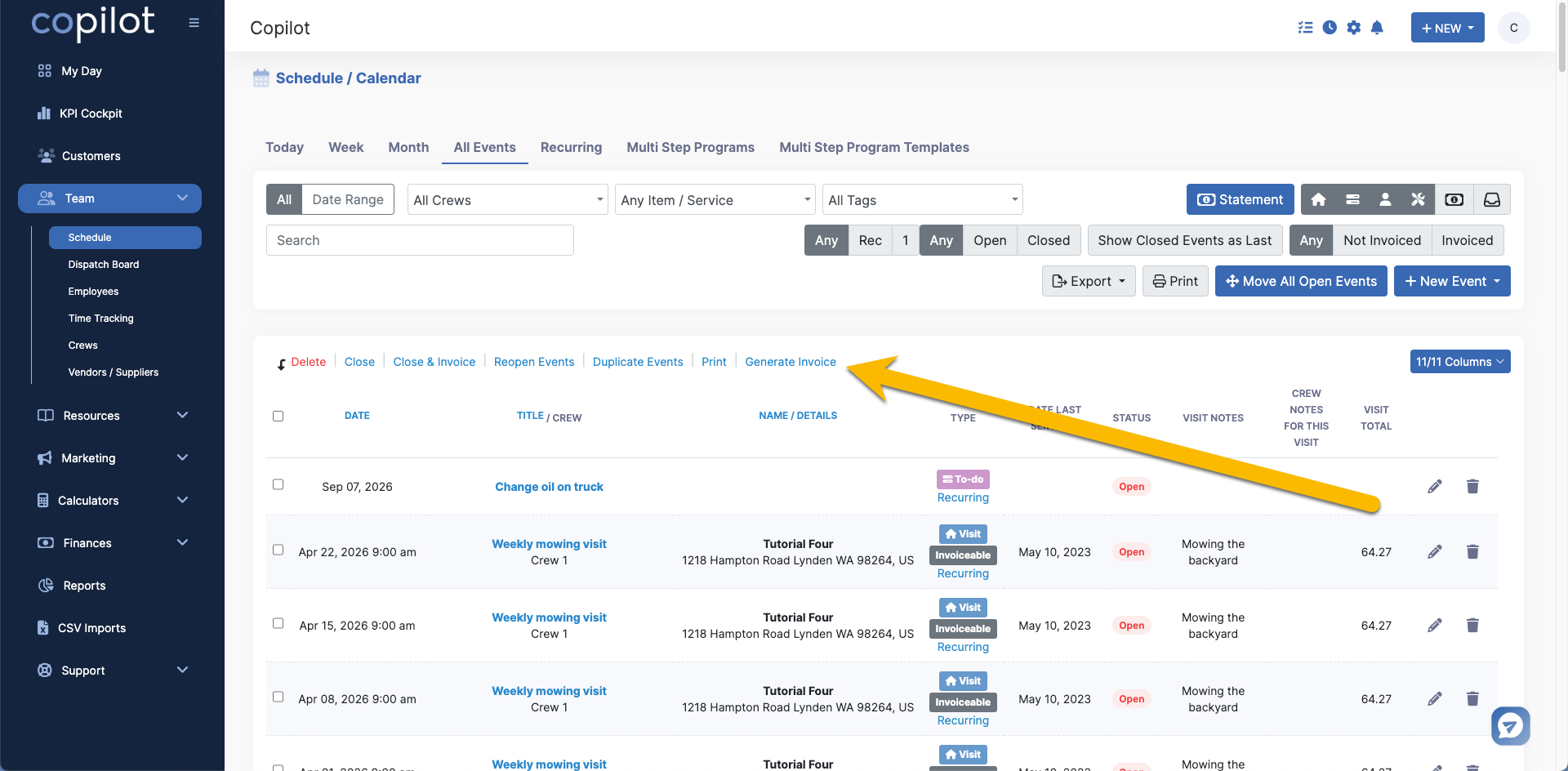
Task: Switch filter to Date Range
Action: point(348,199)
